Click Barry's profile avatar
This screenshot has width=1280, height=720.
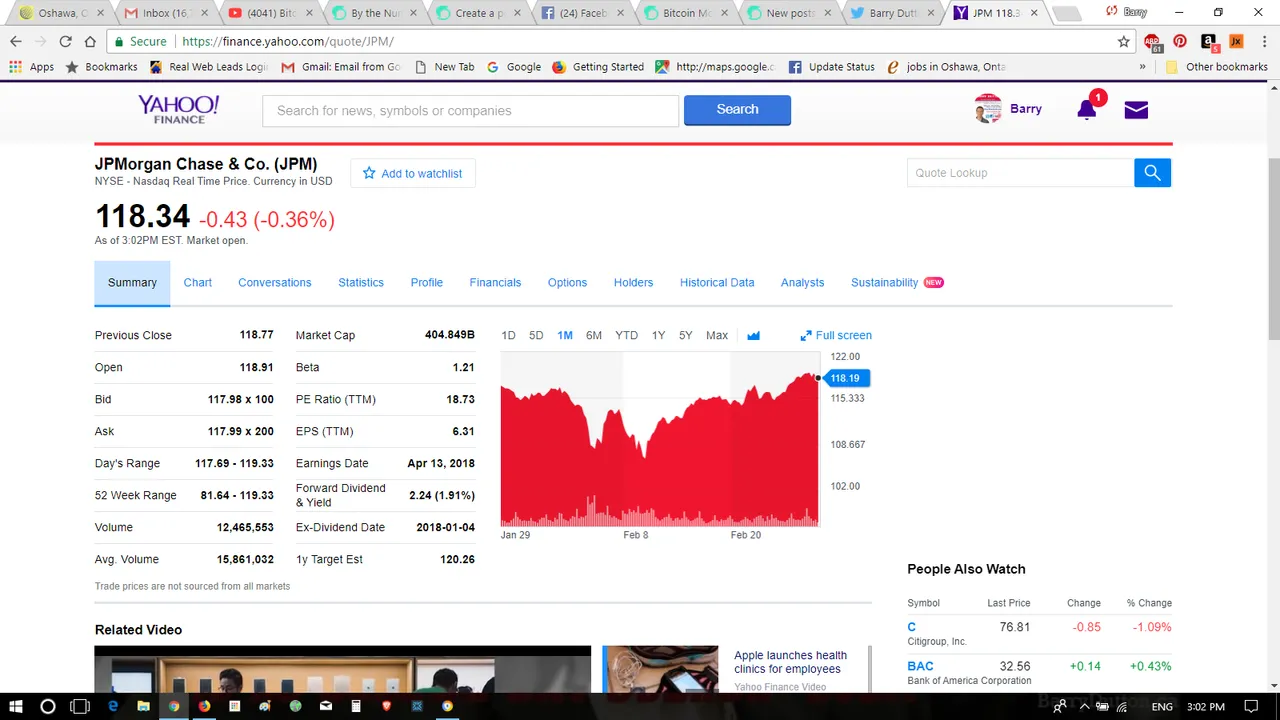coord(988,109)
